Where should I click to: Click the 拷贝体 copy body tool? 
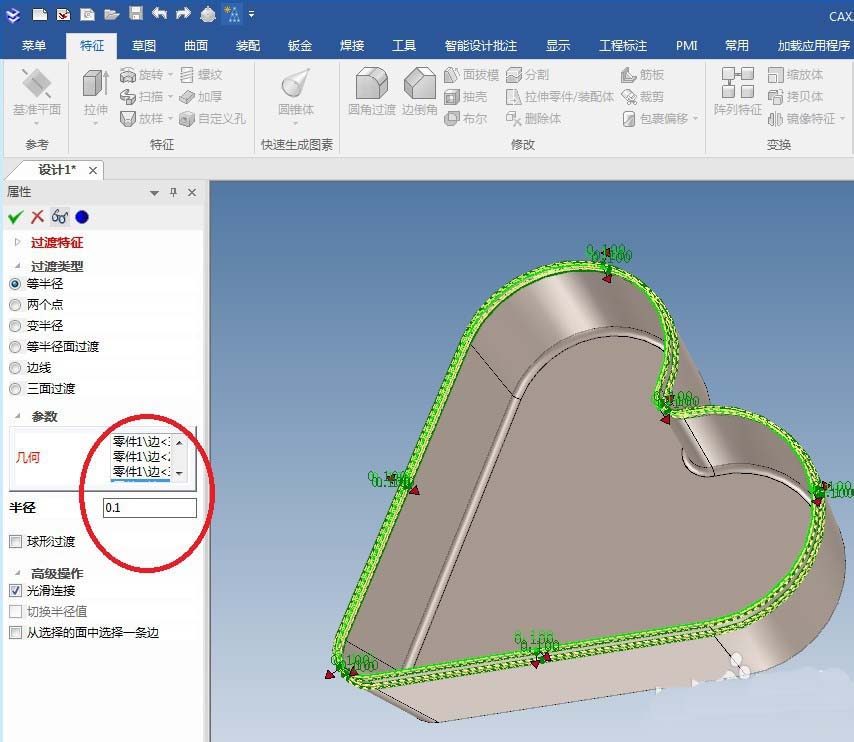point(795,96)
